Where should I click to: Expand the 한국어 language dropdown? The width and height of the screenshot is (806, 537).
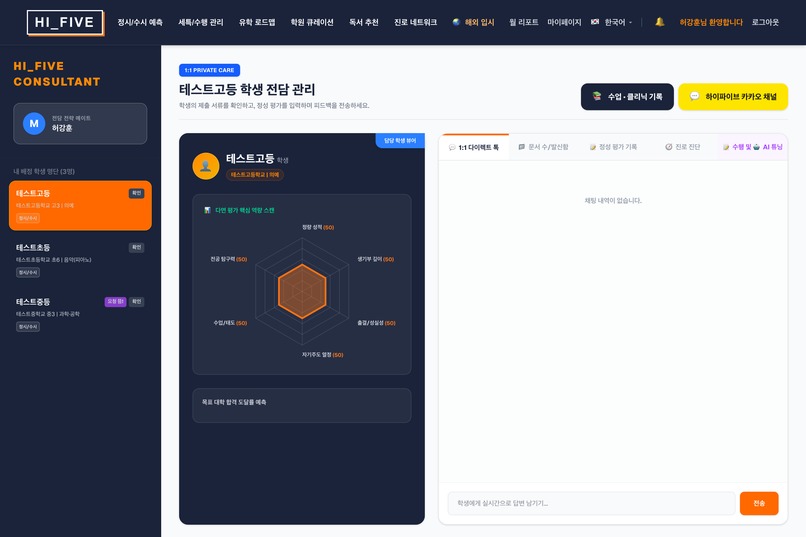(612, 22)
